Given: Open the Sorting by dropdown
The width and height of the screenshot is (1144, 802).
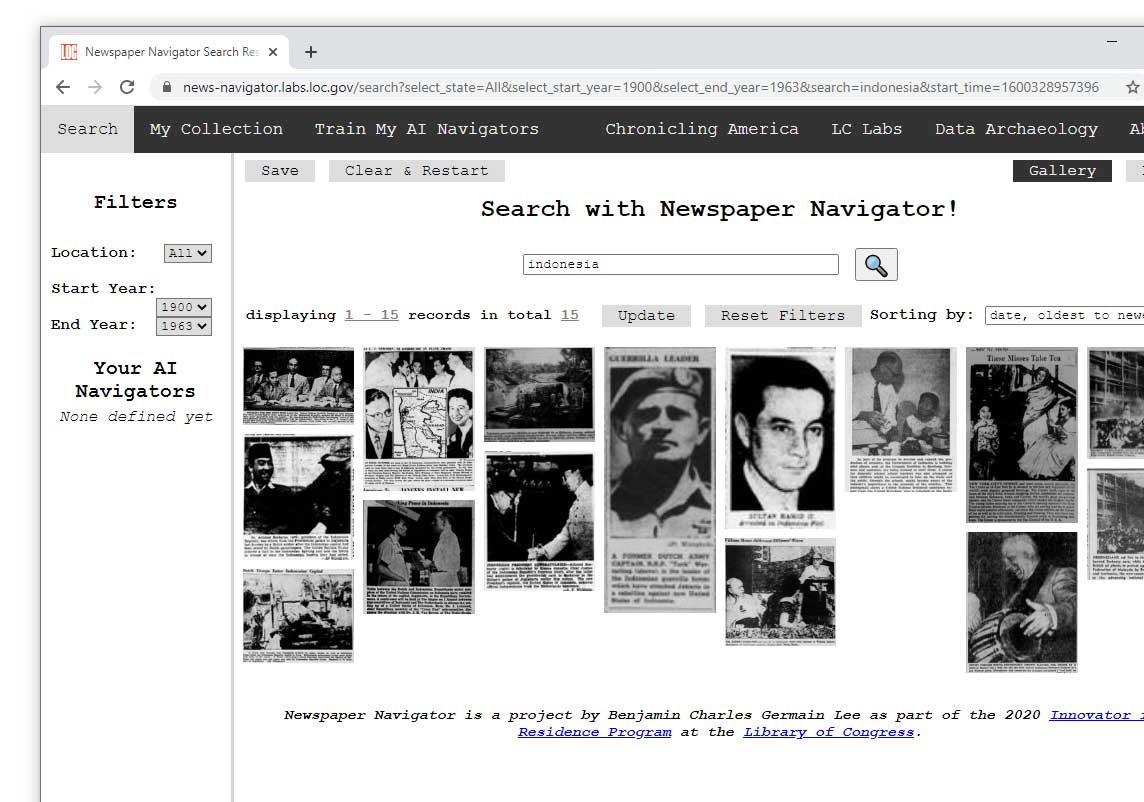Looking at the screenshot, I should [1064, 315].
